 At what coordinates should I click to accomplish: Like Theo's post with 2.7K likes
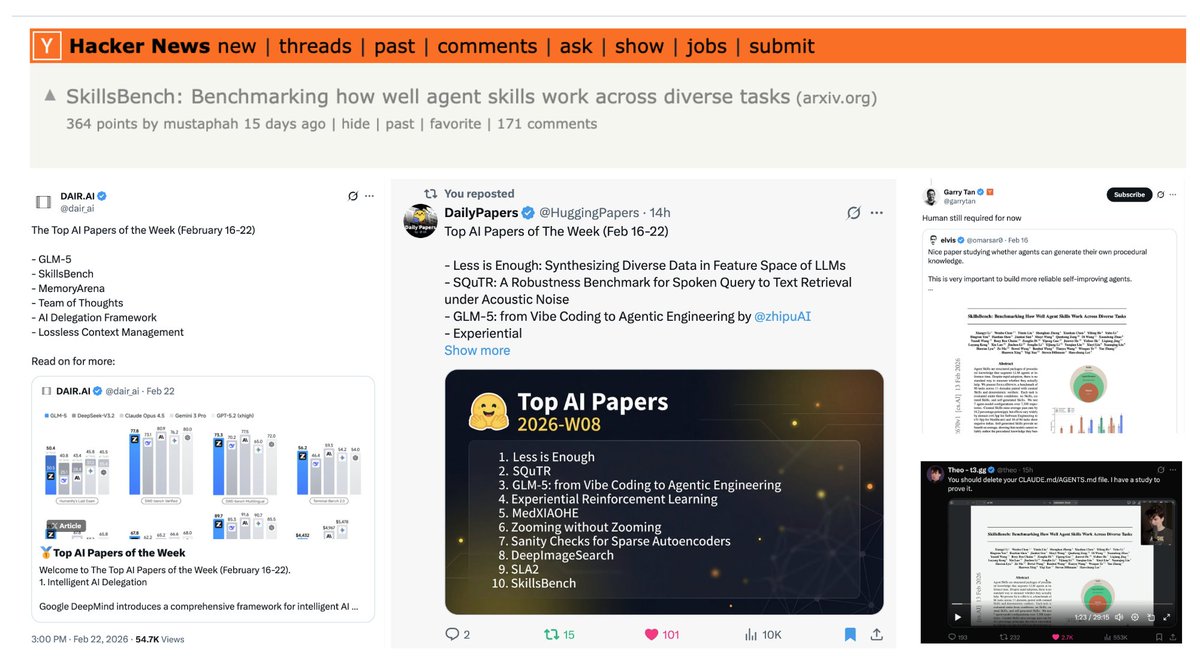click(x=1062, y=637)
